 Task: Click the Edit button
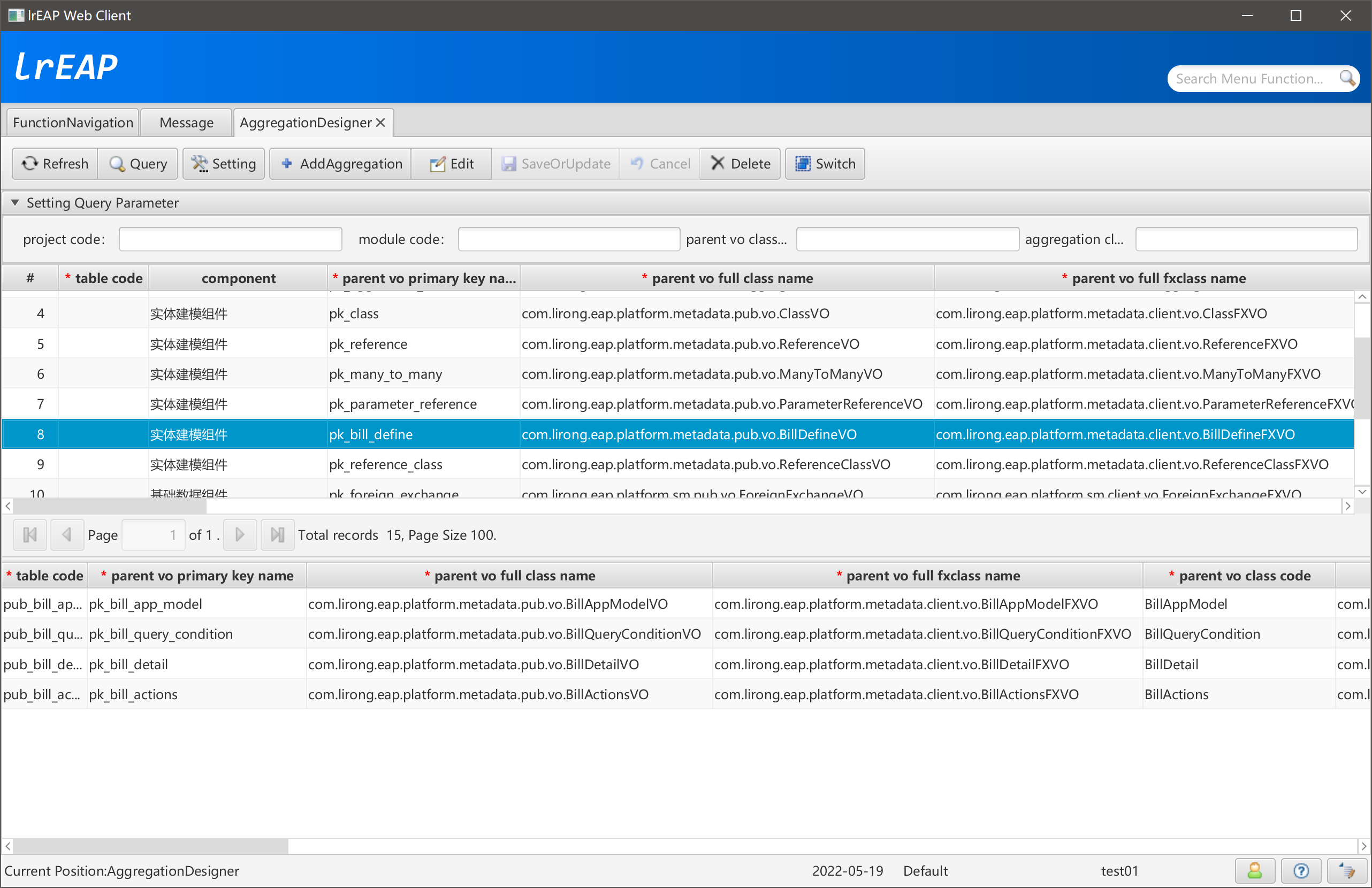coord(452,164)
